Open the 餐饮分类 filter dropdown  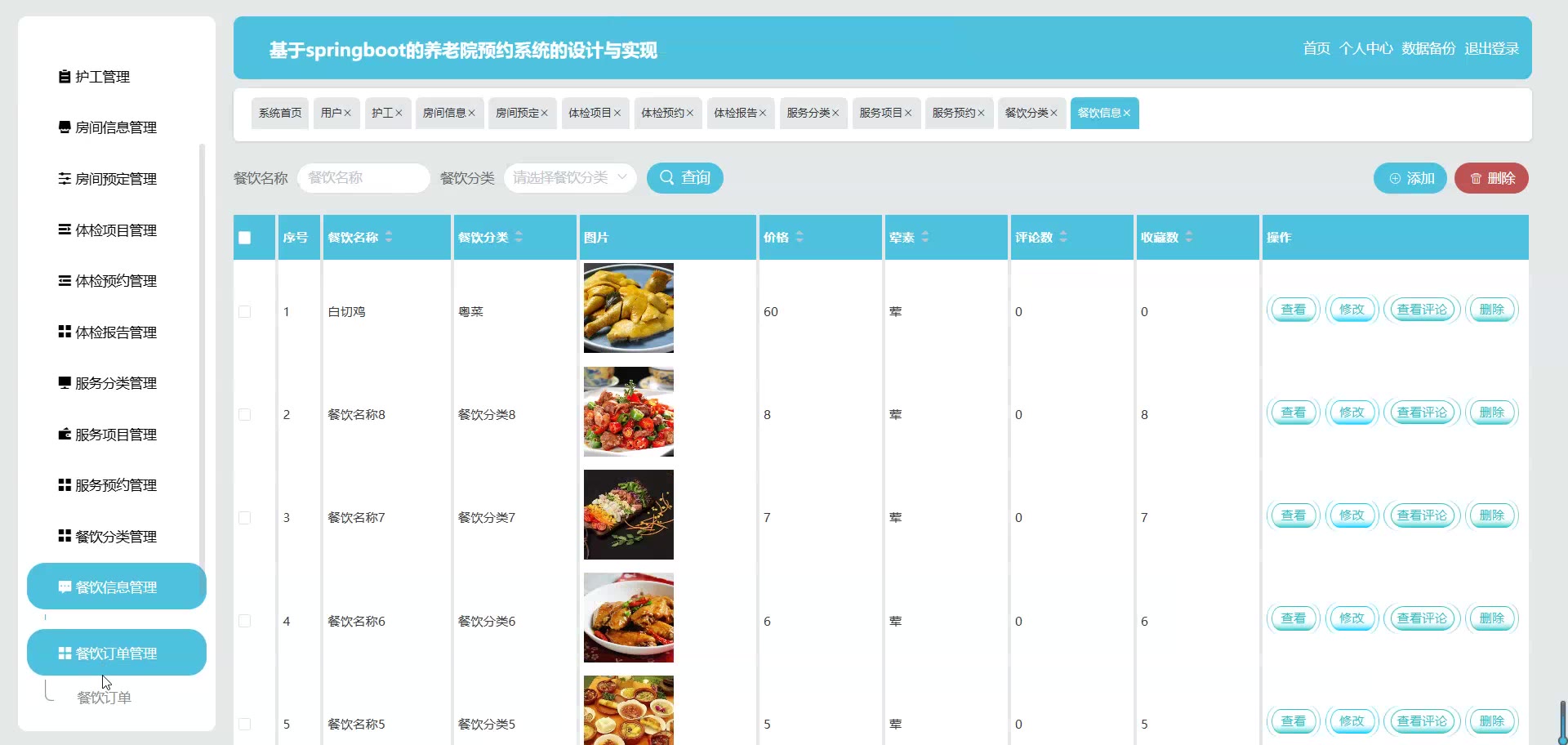[570, 178]
